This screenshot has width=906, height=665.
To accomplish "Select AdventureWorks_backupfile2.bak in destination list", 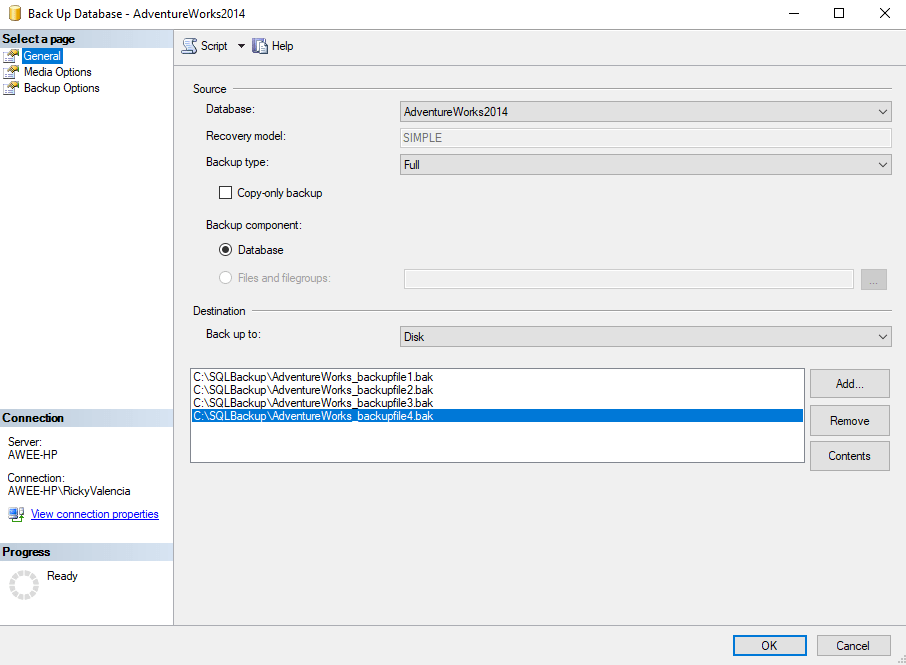I will click(x=497, y=390).
